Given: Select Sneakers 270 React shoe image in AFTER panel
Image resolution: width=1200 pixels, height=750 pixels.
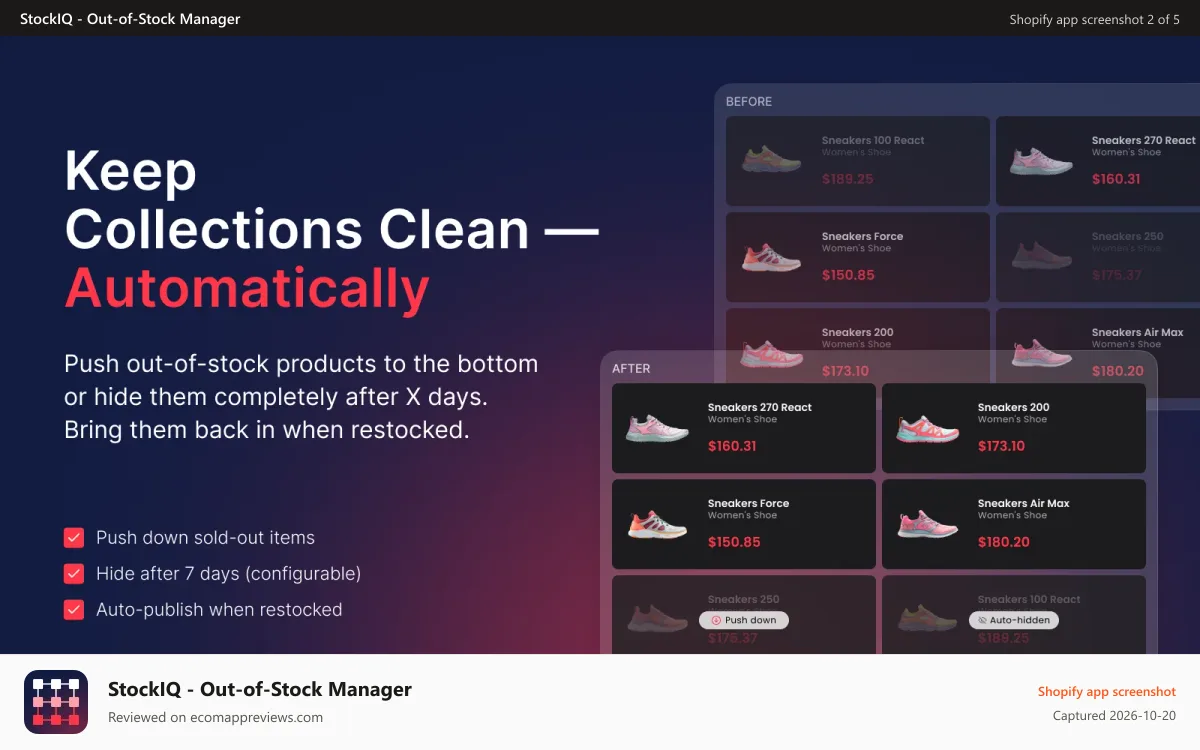Looking at the screenshot, I should click(x=657, y=428).
